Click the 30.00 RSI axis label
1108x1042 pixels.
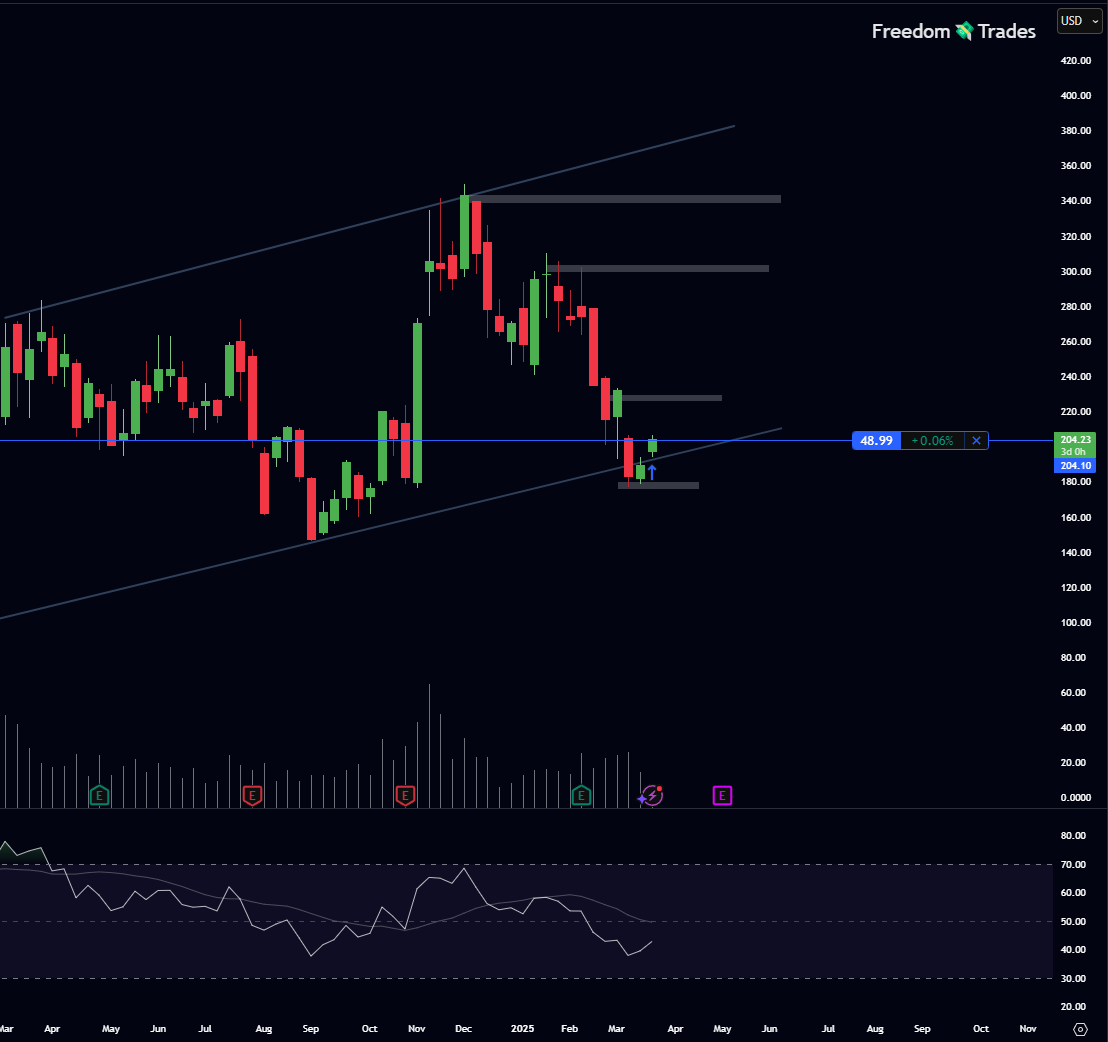(x=1073, y=978)
